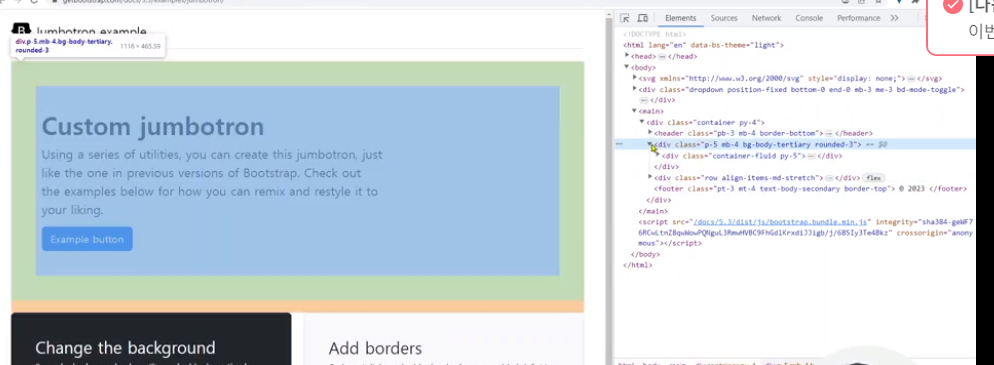Open the bootstrap.bundle.min.js script link
Screen dimensions: 994x365
point(781,222)
